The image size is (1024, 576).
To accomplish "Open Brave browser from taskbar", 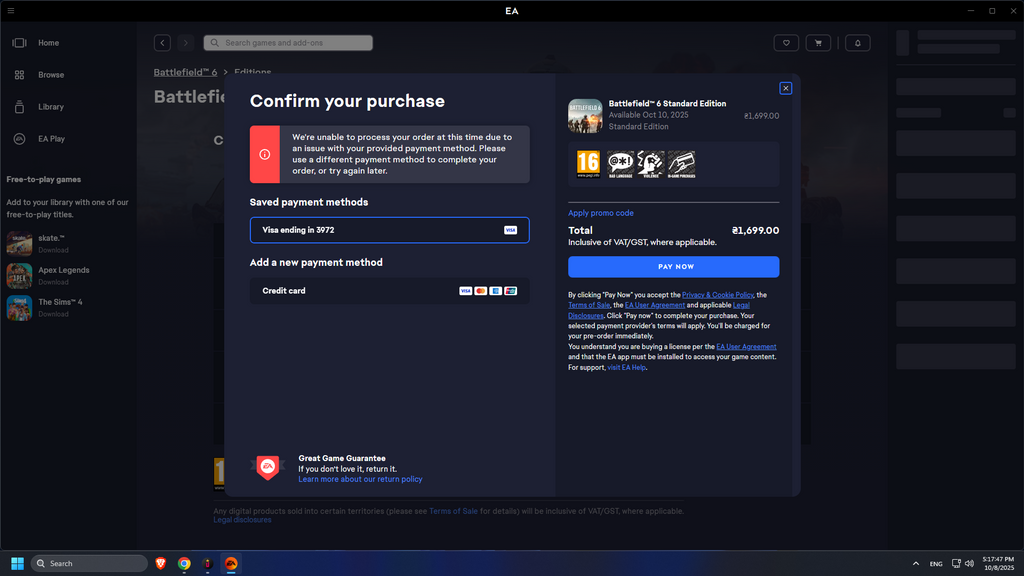I will pos(161,564).
